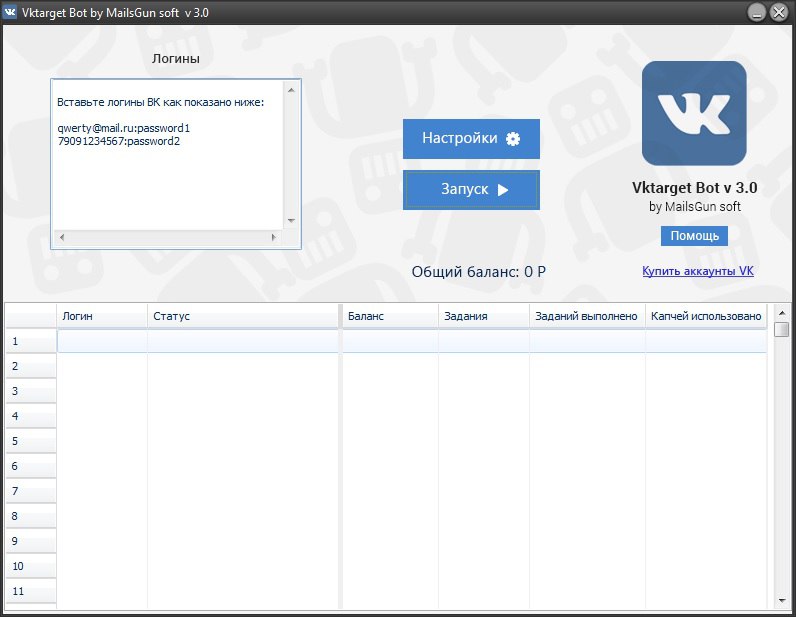Click the play triangle on Запуск button
The width and height of the screenshot is (796, 617).
503,190
